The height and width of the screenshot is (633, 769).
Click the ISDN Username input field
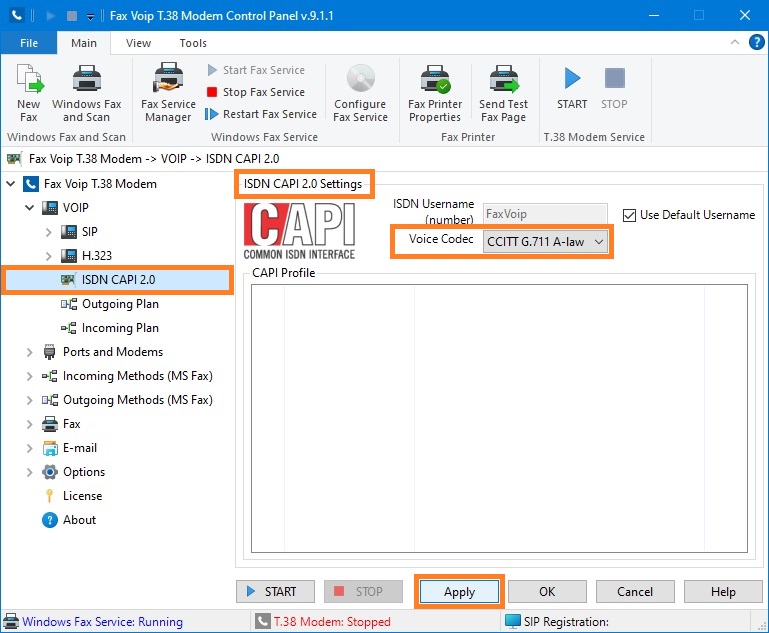[x=545, y=214]
